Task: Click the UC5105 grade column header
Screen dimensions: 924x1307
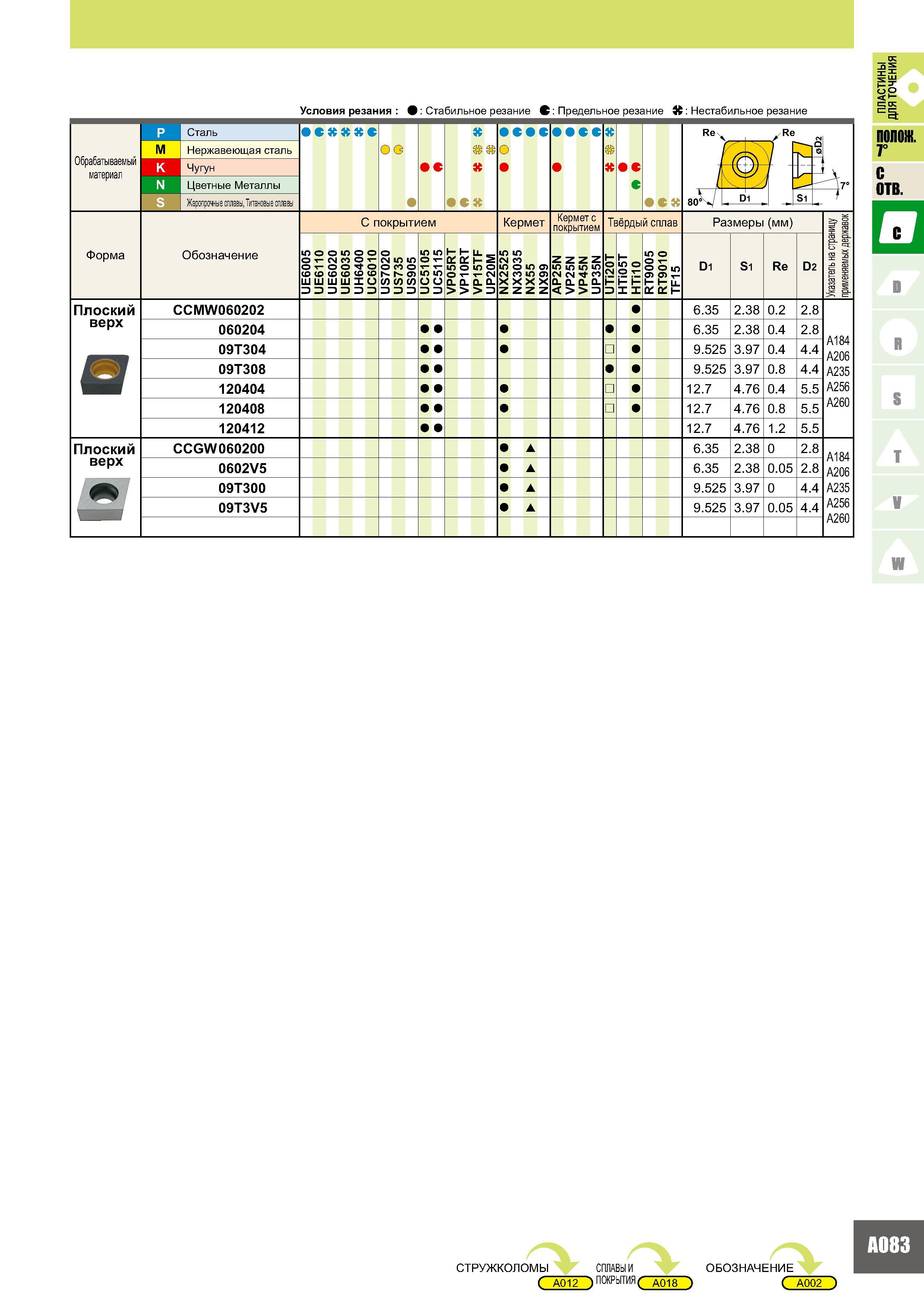Action: pos(425,272)
